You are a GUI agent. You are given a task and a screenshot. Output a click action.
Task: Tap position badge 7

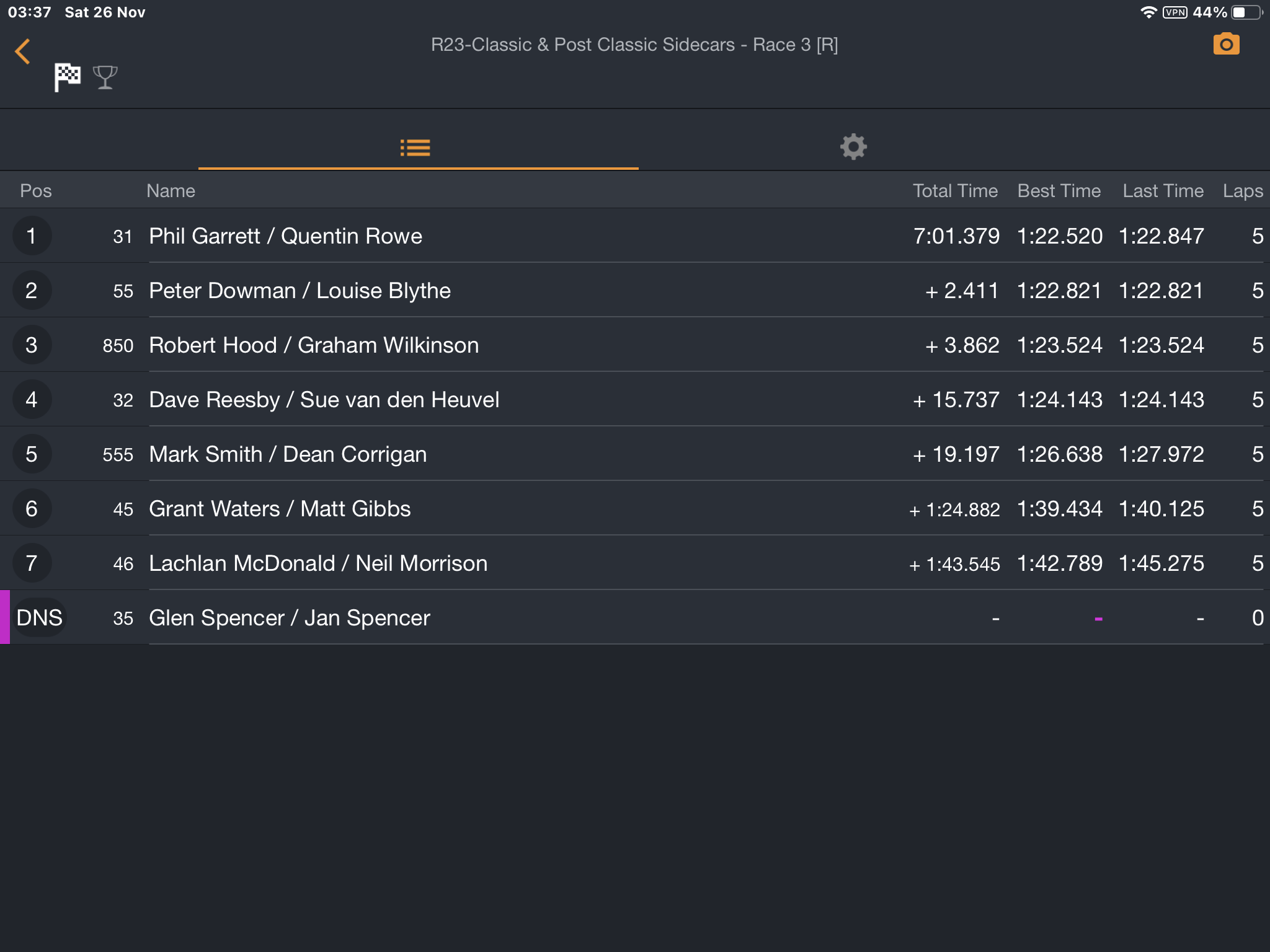pos(32,563)
